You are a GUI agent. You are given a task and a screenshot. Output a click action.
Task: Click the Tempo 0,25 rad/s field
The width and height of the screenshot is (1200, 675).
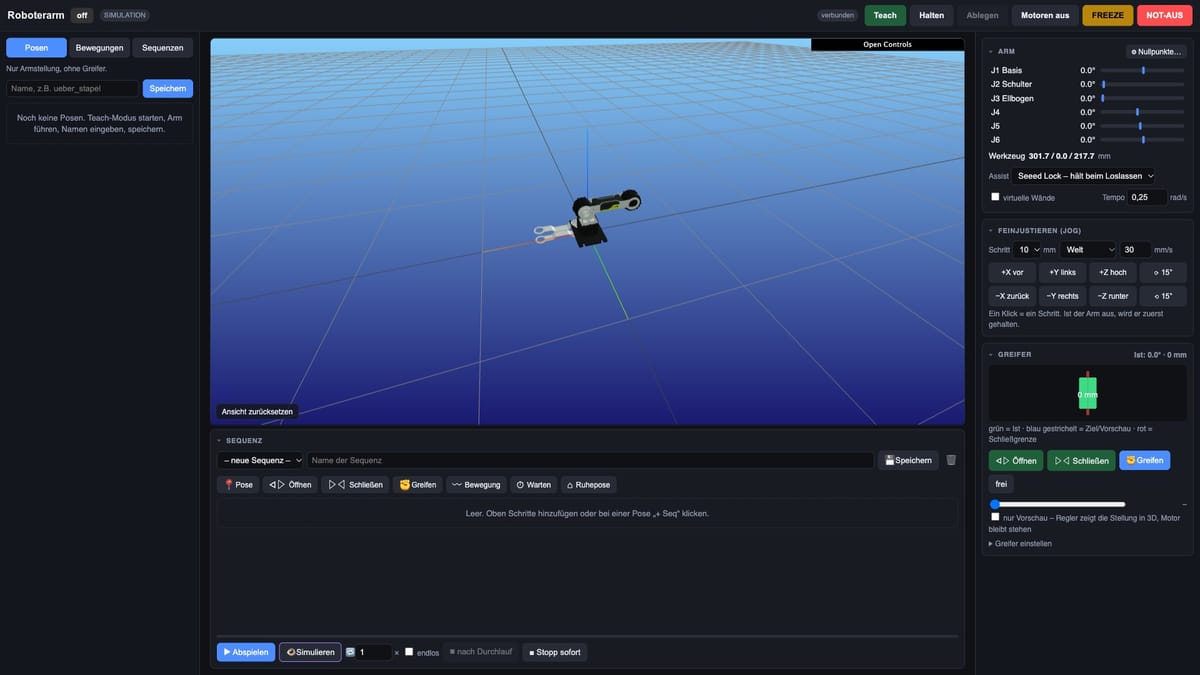(1146, 197)
